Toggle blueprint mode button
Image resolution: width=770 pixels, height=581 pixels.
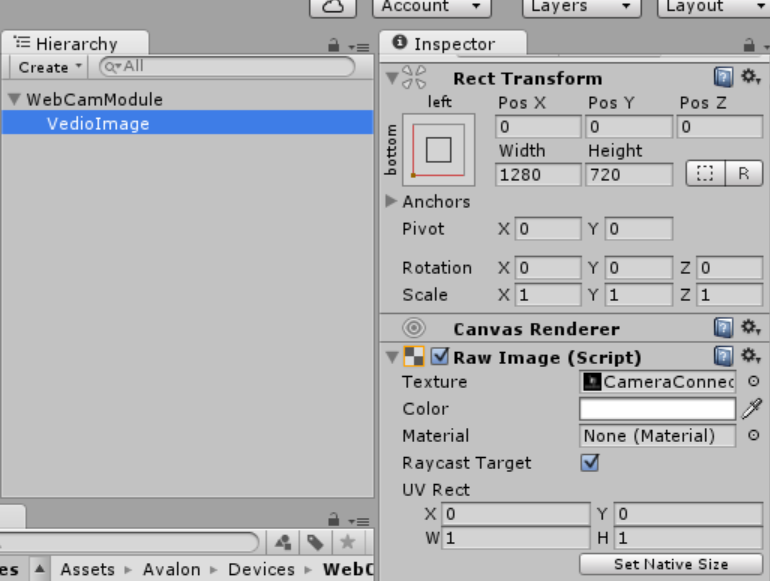coord(705,173)
